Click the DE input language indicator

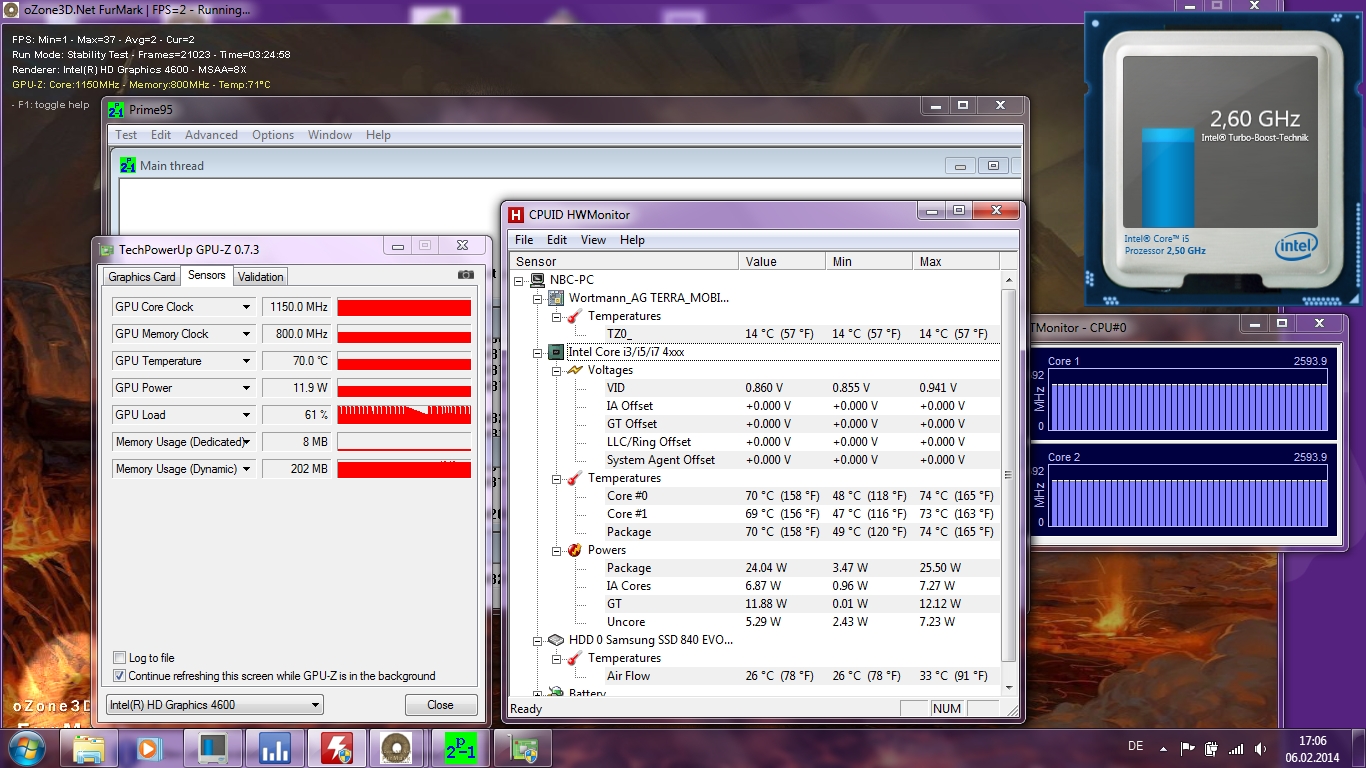click(x=1135, y=747)
